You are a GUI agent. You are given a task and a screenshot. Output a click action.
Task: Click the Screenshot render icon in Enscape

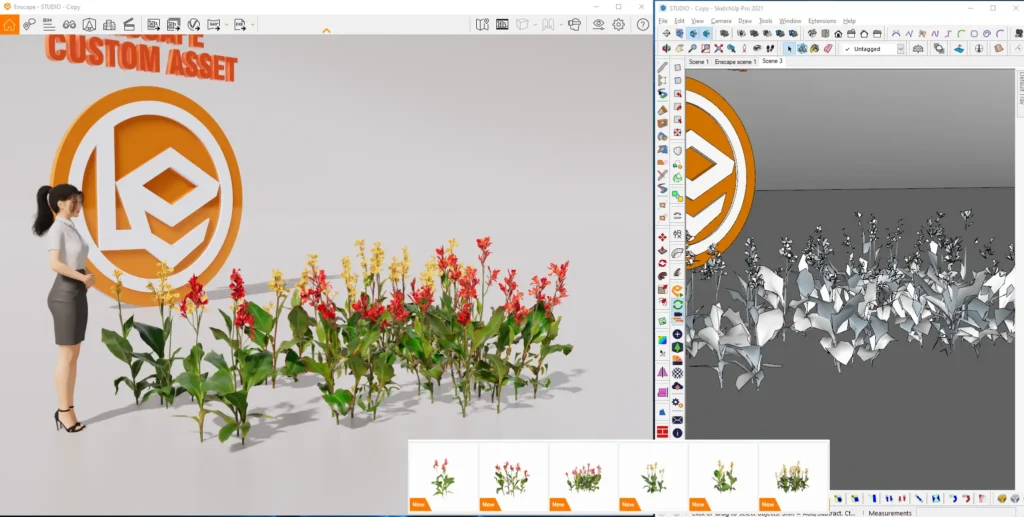[153, 25]
